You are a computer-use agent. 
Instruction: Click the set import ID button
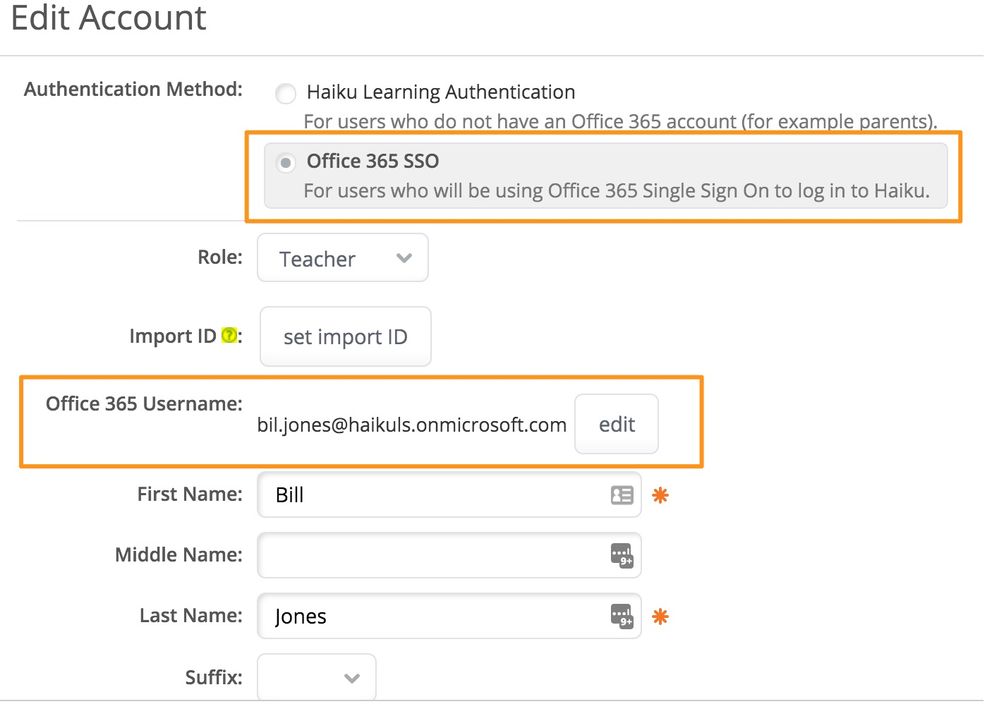click(x=345, y=337)
